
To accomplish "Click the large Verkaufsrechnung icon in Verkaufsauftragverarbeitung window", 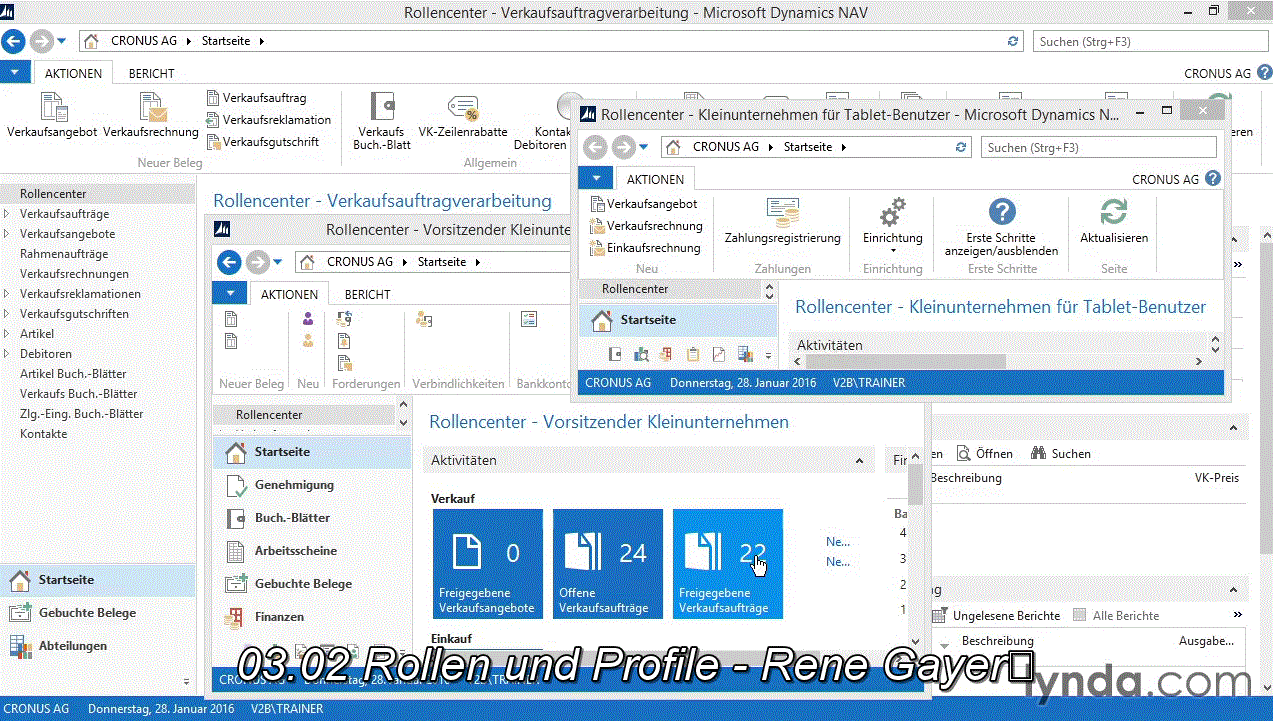I will (x=151, y=115).
